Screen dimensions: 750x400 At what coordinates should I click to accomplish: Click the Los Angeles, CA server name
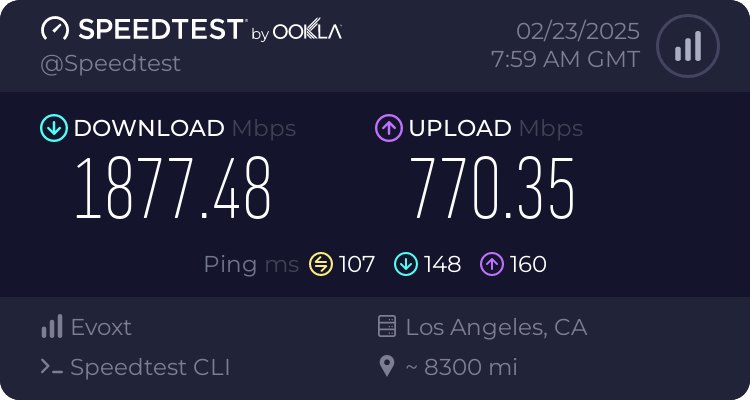pos(496,327)
